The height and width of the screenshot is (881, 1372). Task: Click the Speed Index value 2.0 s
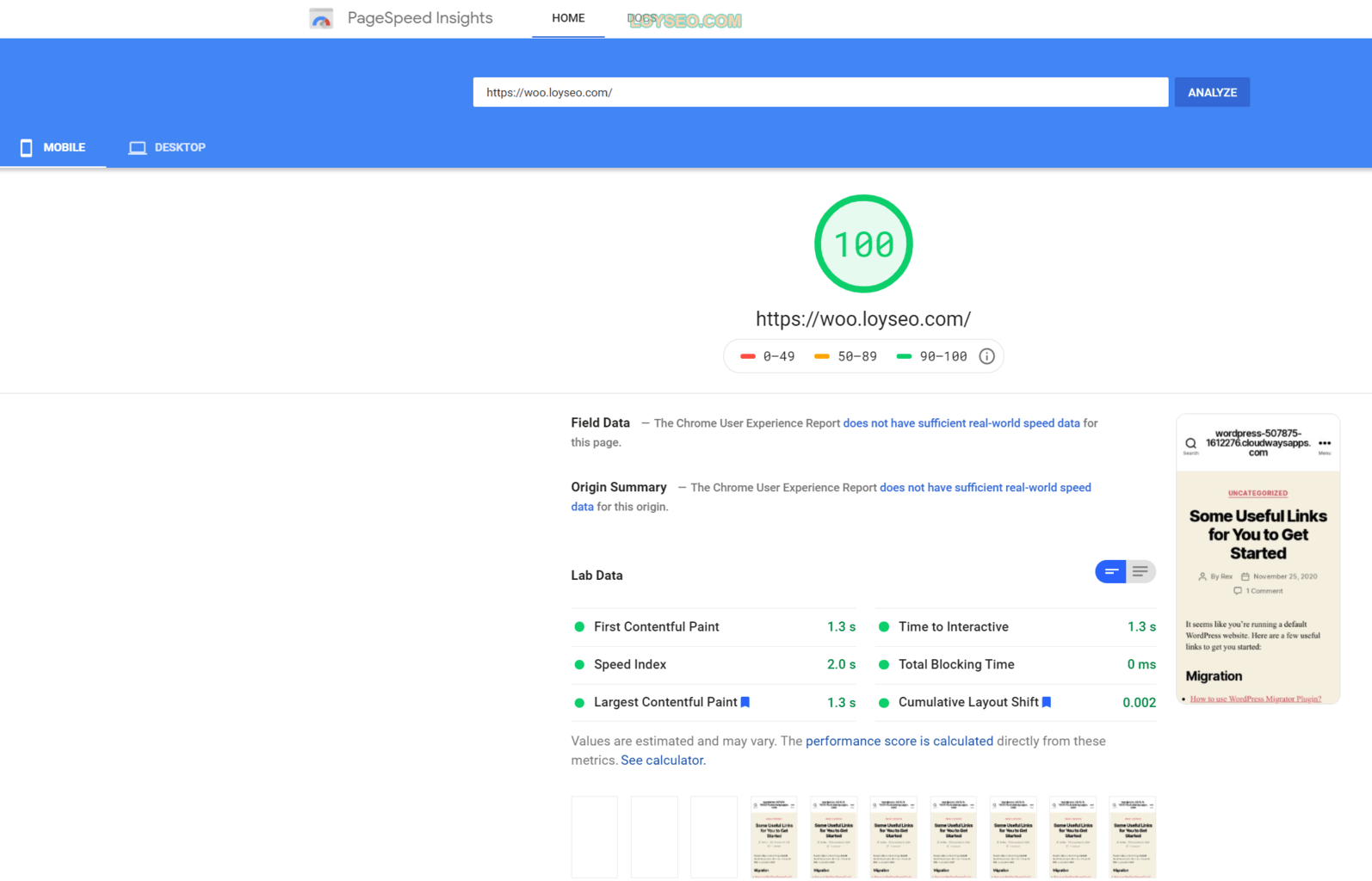(x=841, y=664)
